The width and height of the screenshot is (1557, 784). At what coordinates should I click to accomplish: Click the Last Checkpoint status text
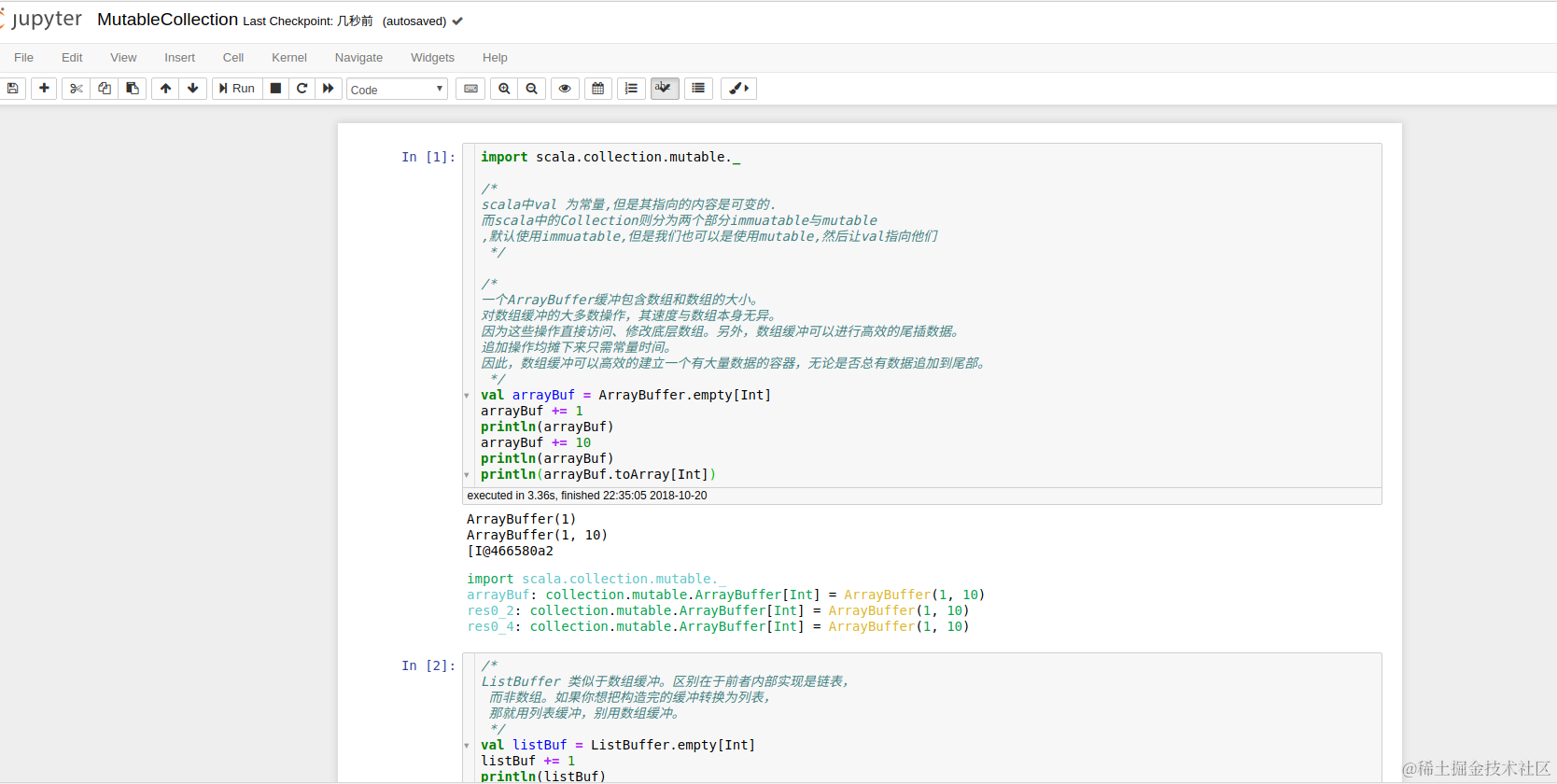308,21
